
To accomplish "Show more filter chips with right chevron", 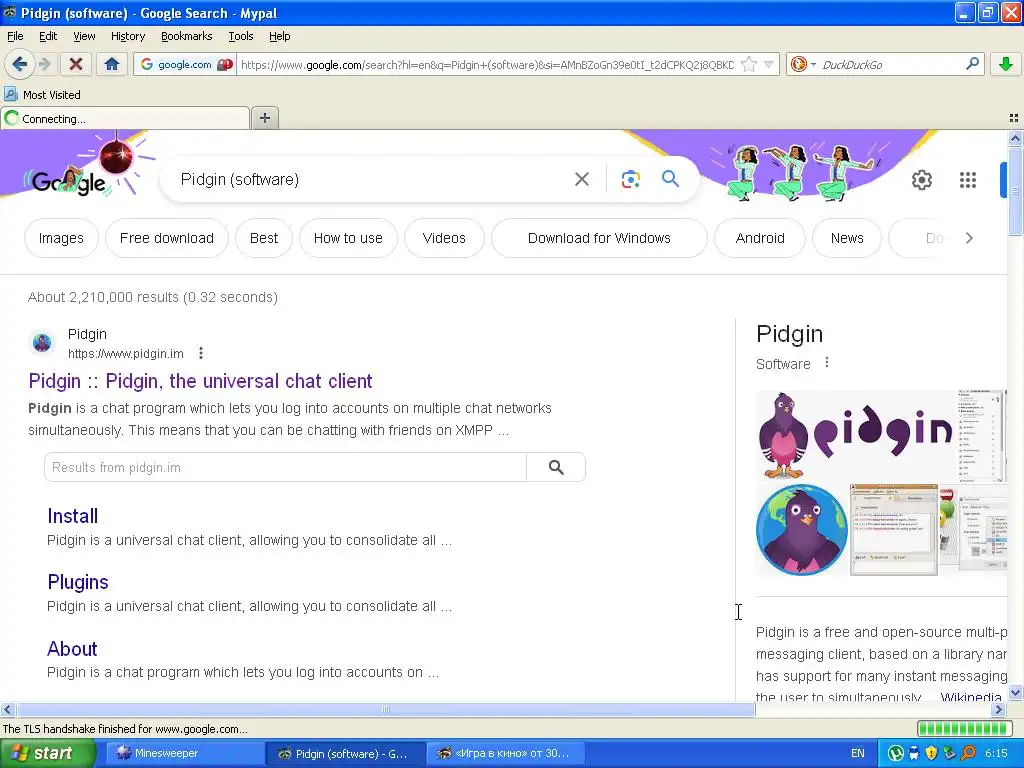I will [x=969, y=238].
